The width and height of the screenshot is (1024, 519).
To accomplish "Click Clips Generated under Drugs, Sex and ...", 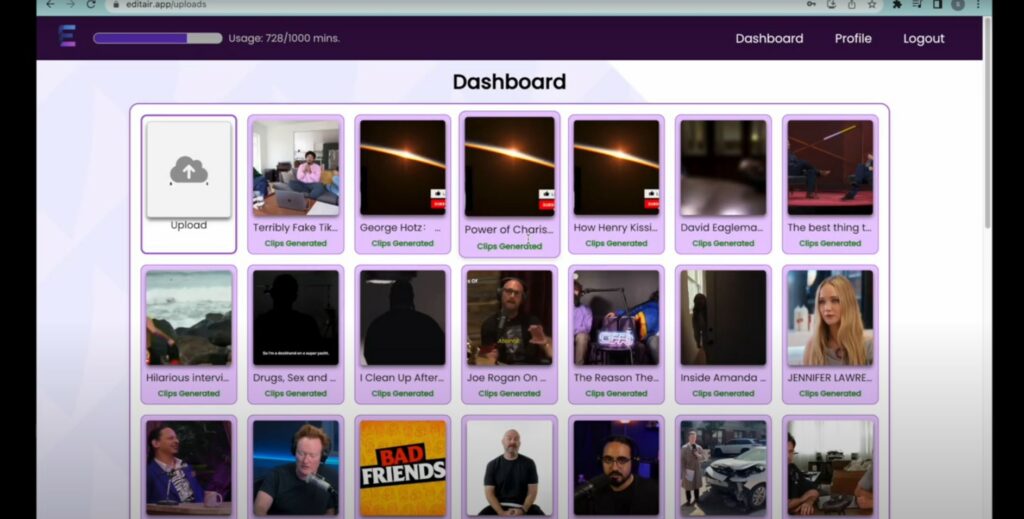I will coord(296,394).
